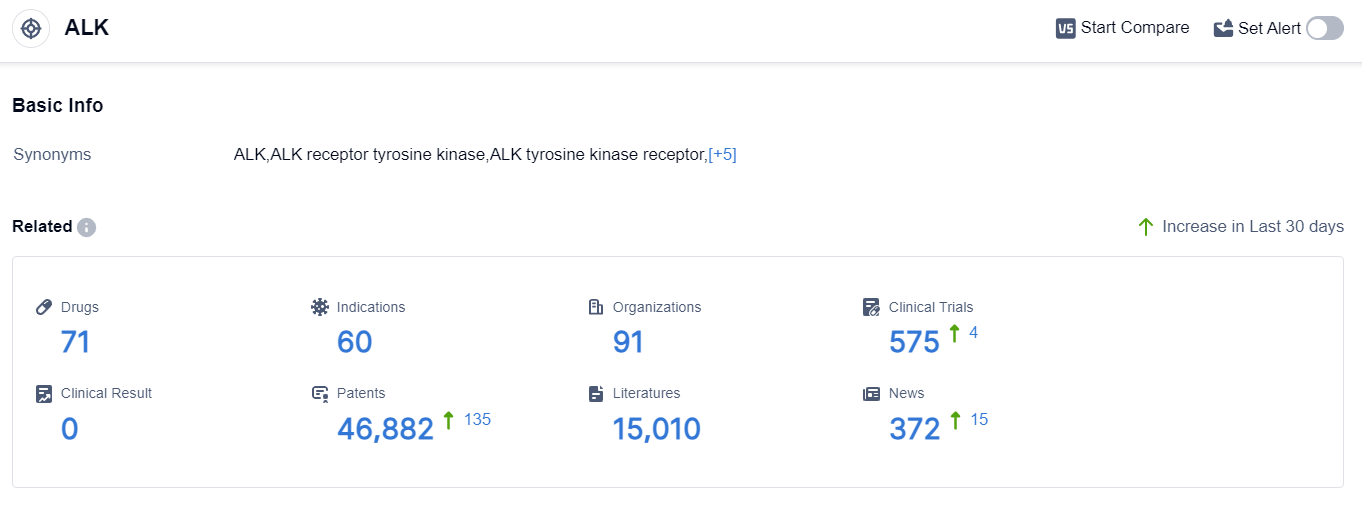Click the Set Alert bell icon
The image size is (1362, 512).
[x=1223, y=28]
